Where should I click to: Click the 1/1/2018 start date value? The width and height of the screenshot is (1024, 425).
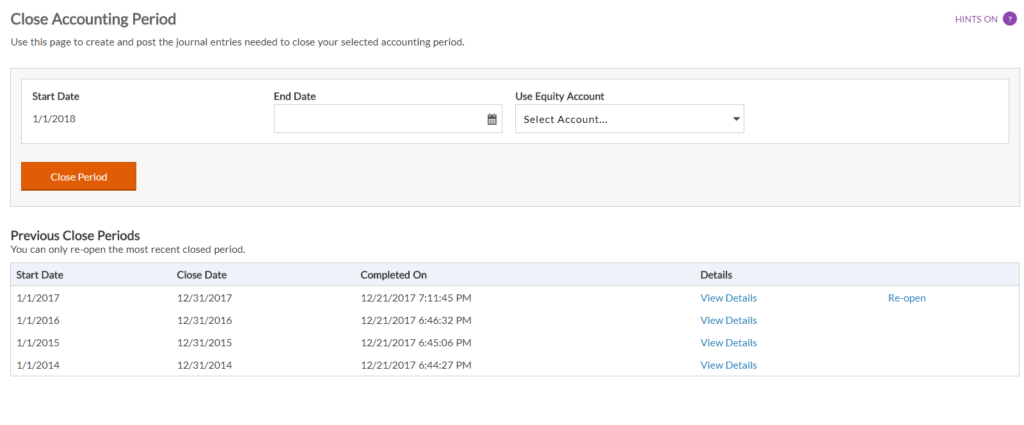(54, 119)
